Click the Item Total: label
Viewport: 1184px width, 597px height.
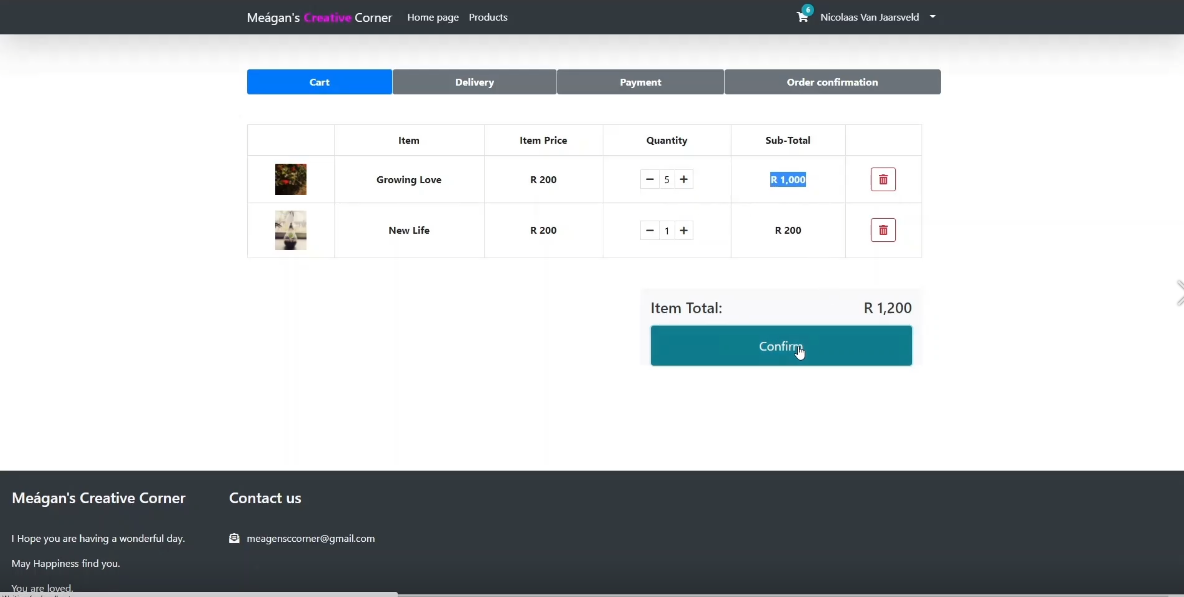coord(686,308)
